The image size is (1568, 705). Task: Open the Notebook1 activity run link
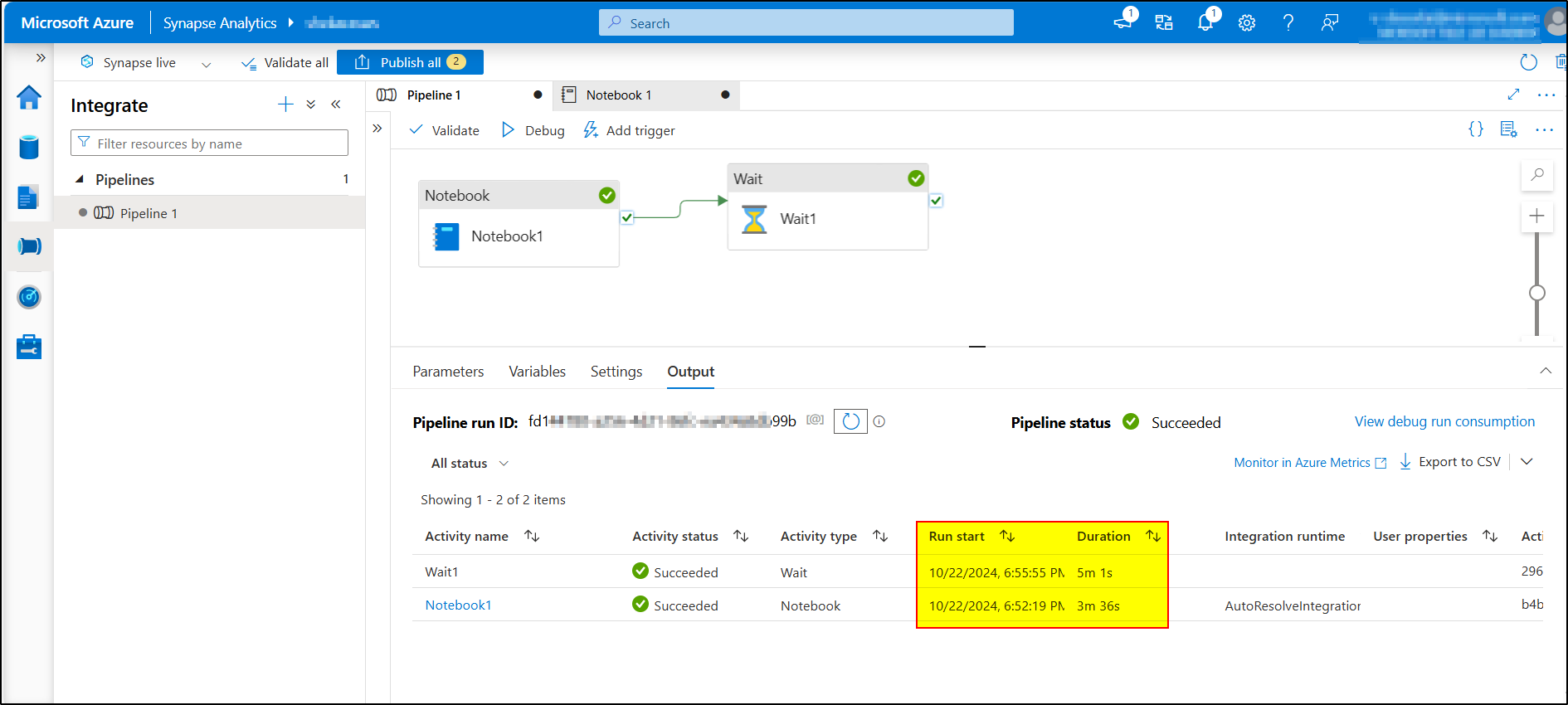[458, 605]
